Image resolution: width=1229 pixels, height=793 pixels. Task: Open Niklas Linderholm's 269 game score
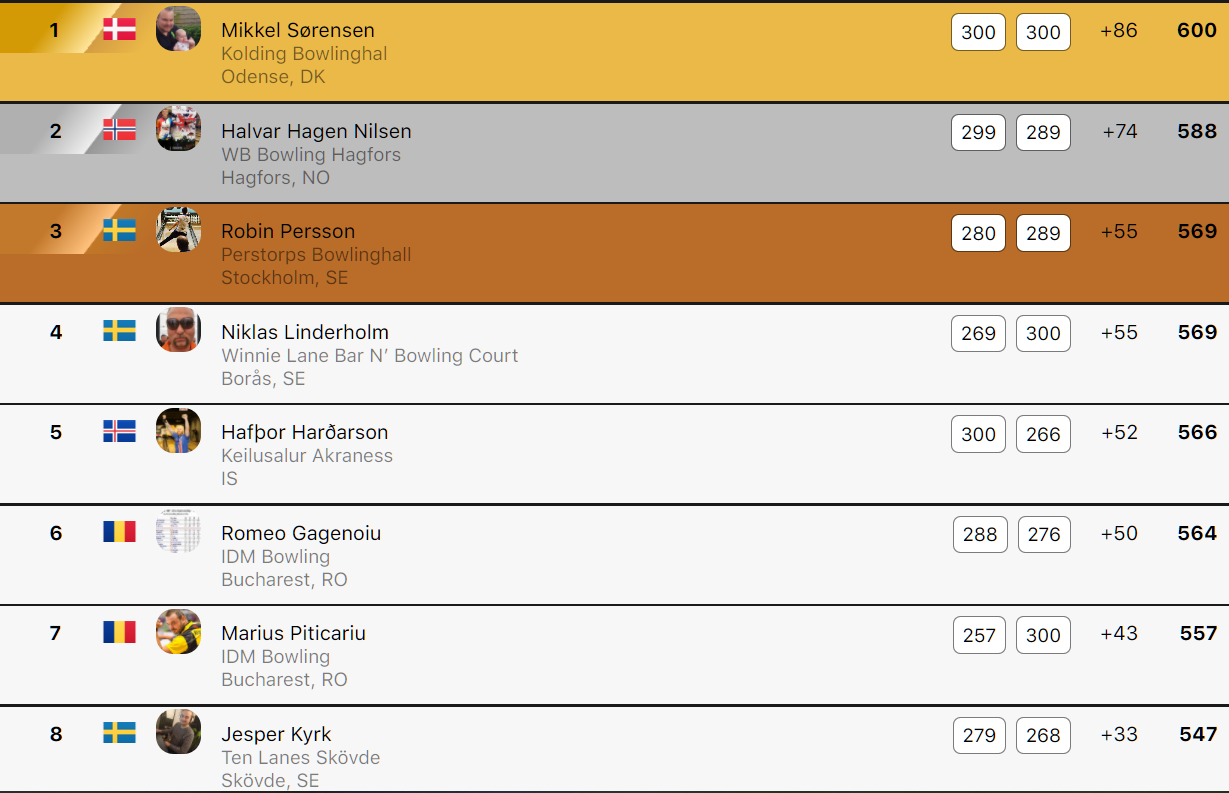pyautogui.click(x=978, y=334)
